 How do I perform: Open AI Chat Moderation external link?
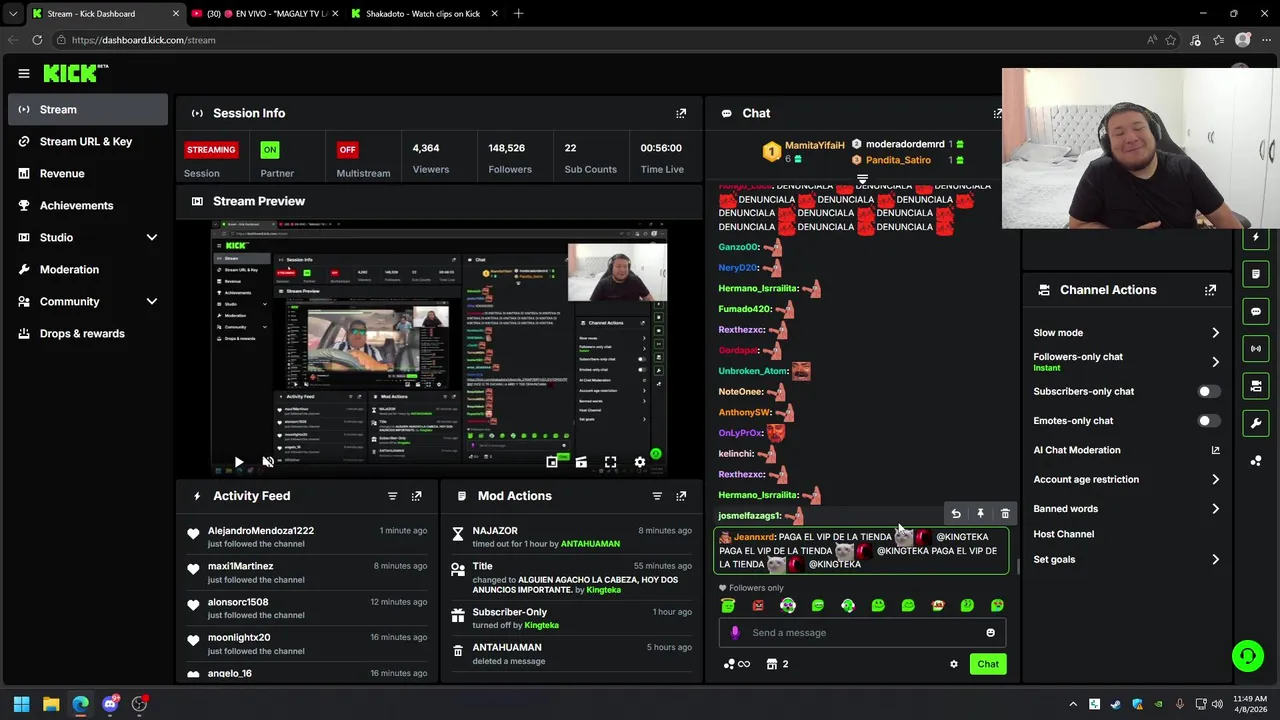point(1215,451)
